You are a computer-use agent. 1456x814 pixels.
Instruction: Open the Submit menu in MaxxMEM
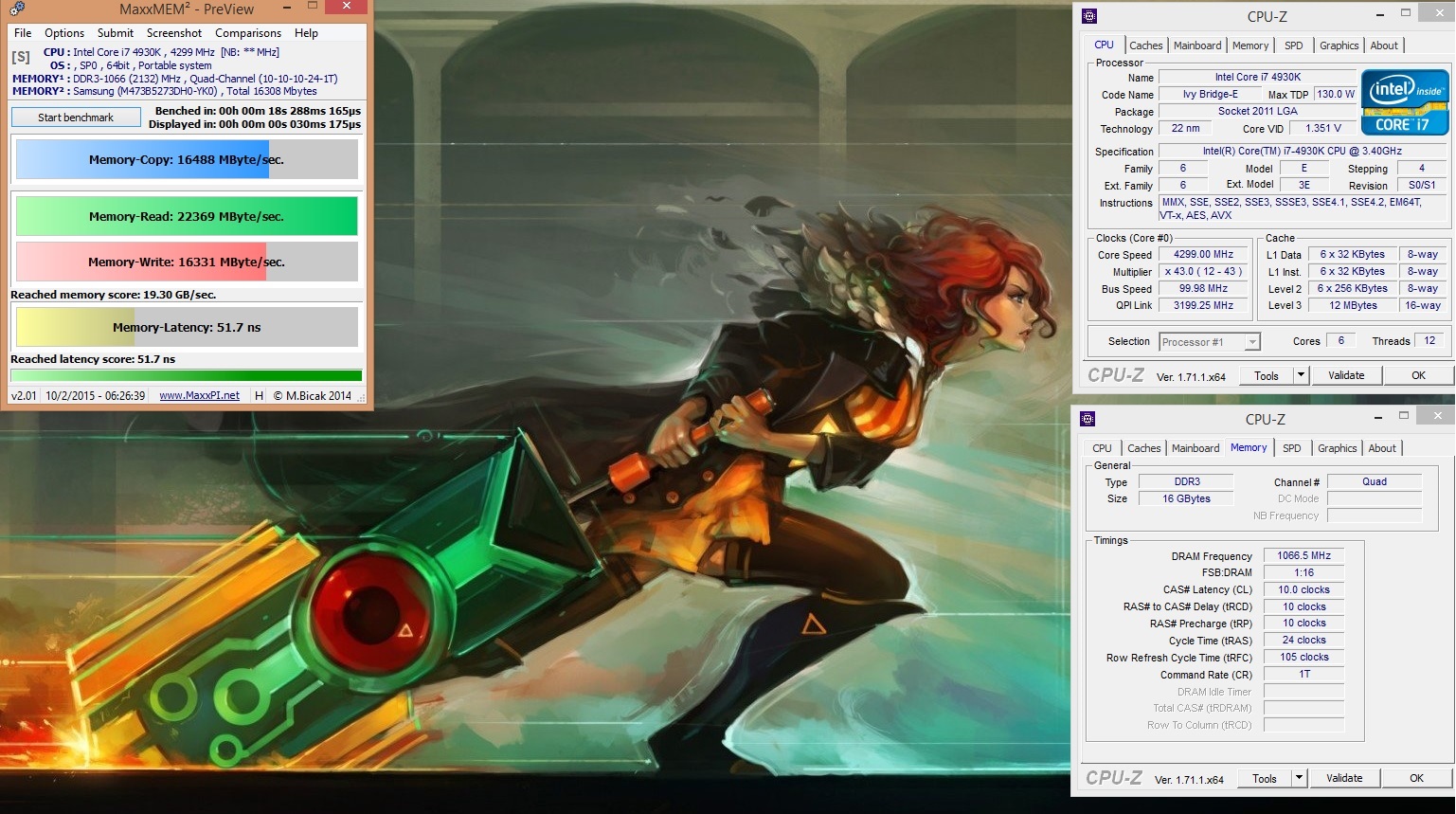(116, 33)
